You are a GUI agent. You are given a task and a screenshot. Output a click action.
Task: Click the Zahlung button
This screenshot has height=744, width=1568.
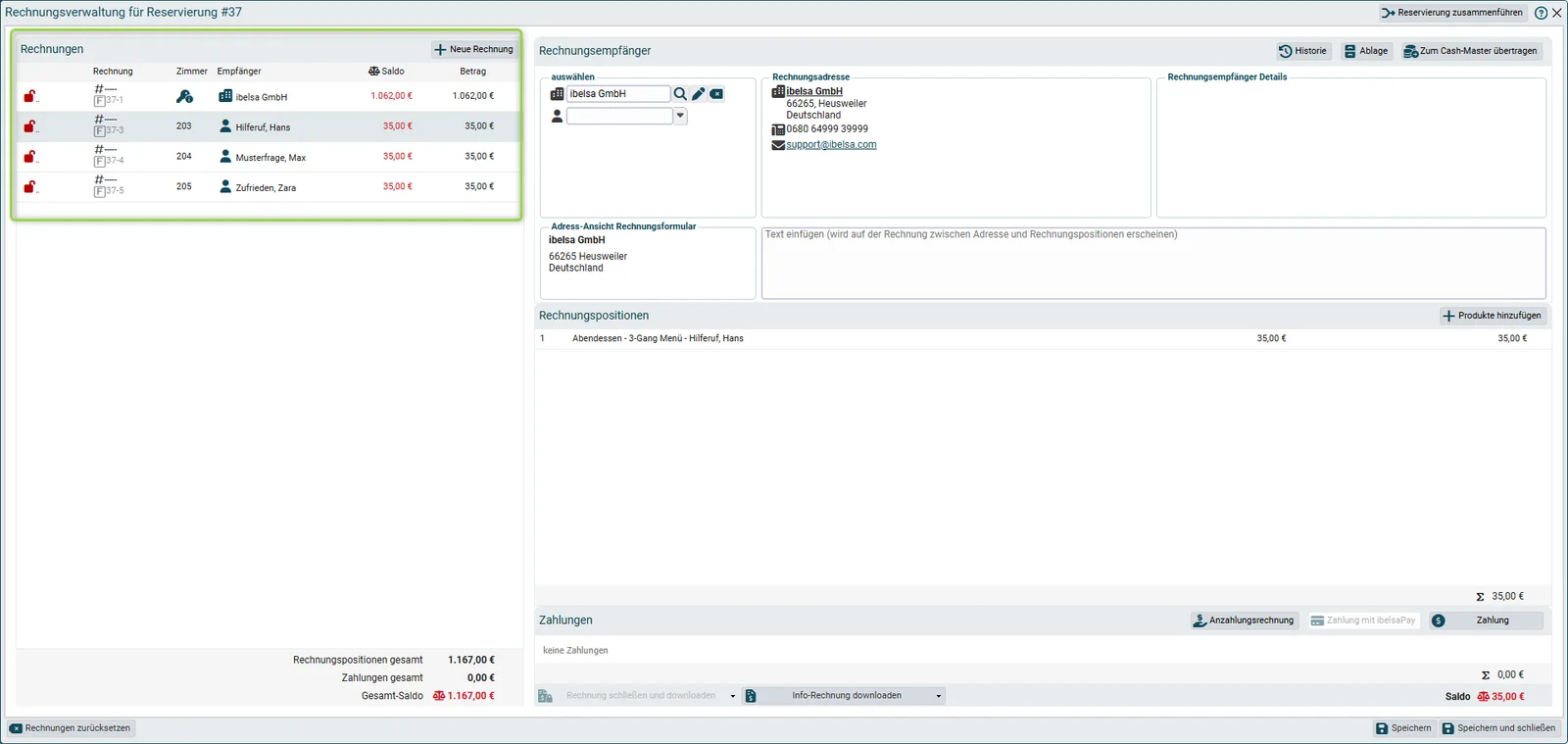1486,620
